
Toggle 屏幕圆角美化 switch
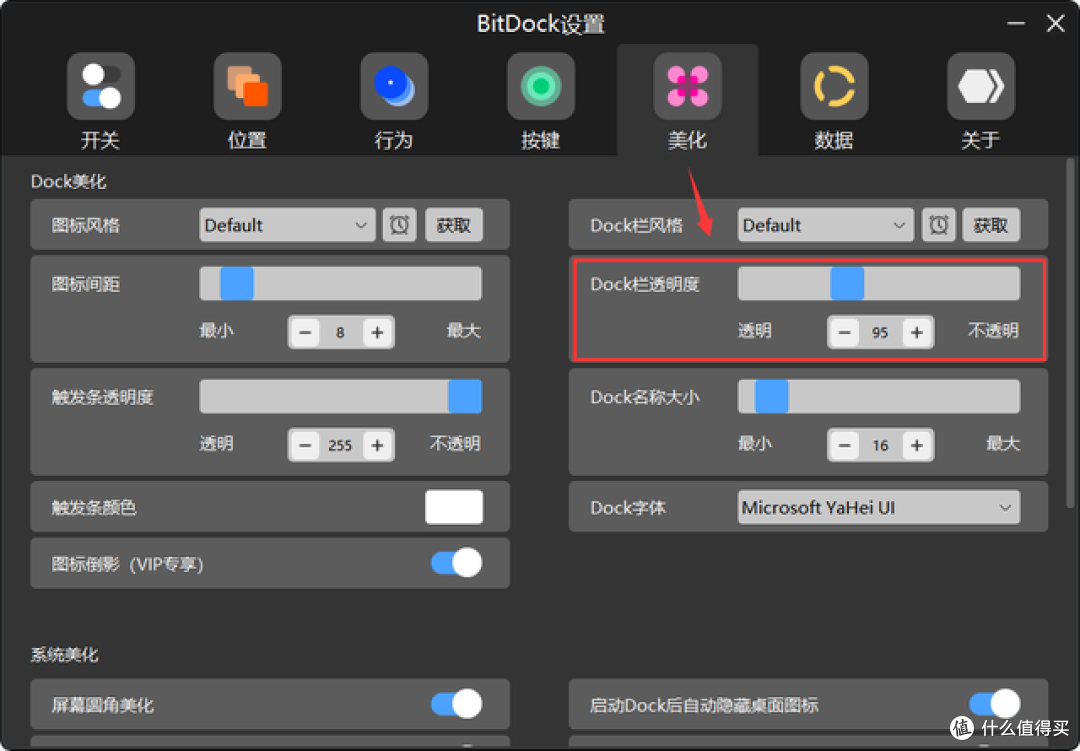[x=457, y=704]
